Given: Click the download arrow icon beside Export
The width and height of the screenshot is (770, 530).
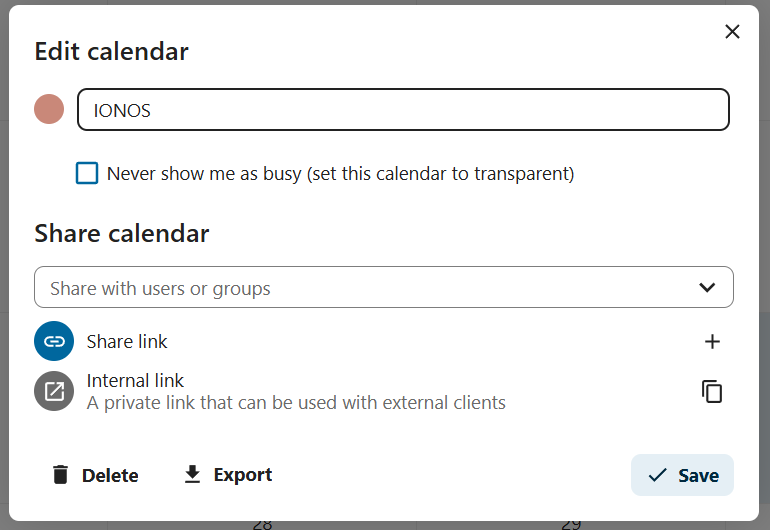Looking at the screenshot, I should tap(193, 474).
